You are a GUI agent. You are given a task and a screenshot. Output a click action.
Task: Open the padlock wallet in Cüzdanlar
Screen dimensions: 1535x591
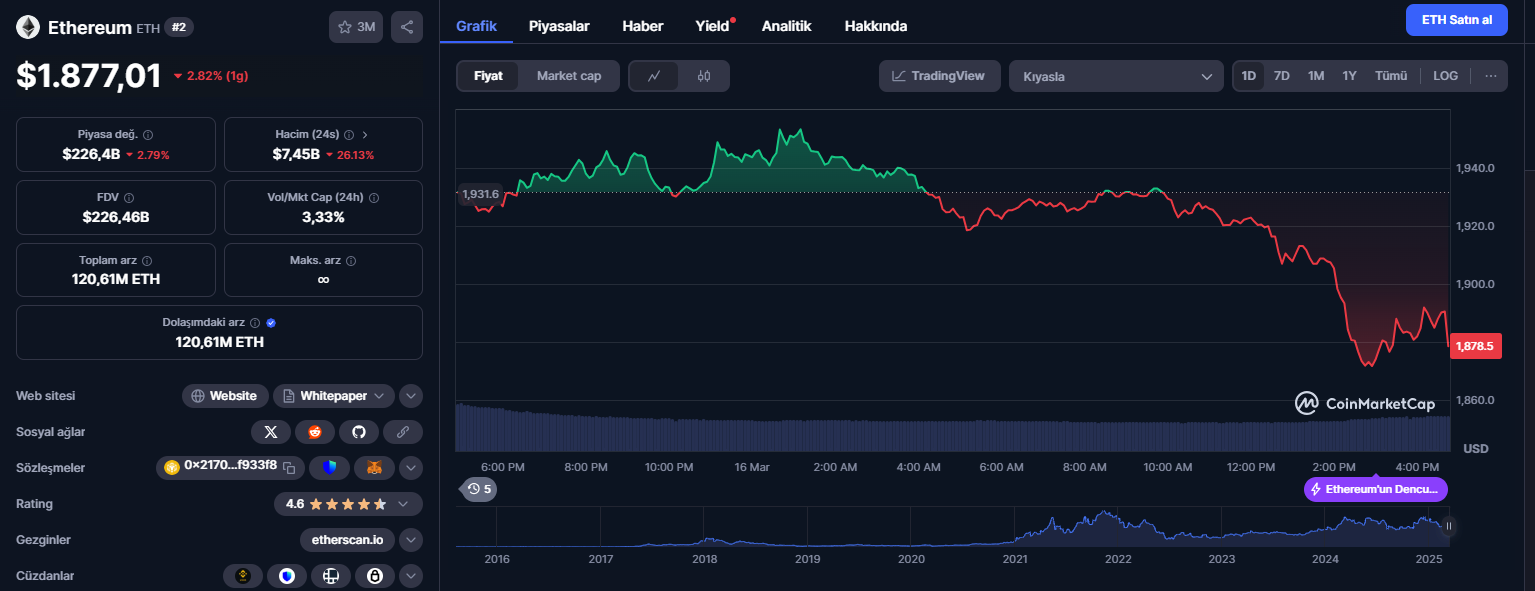point(375,576)
